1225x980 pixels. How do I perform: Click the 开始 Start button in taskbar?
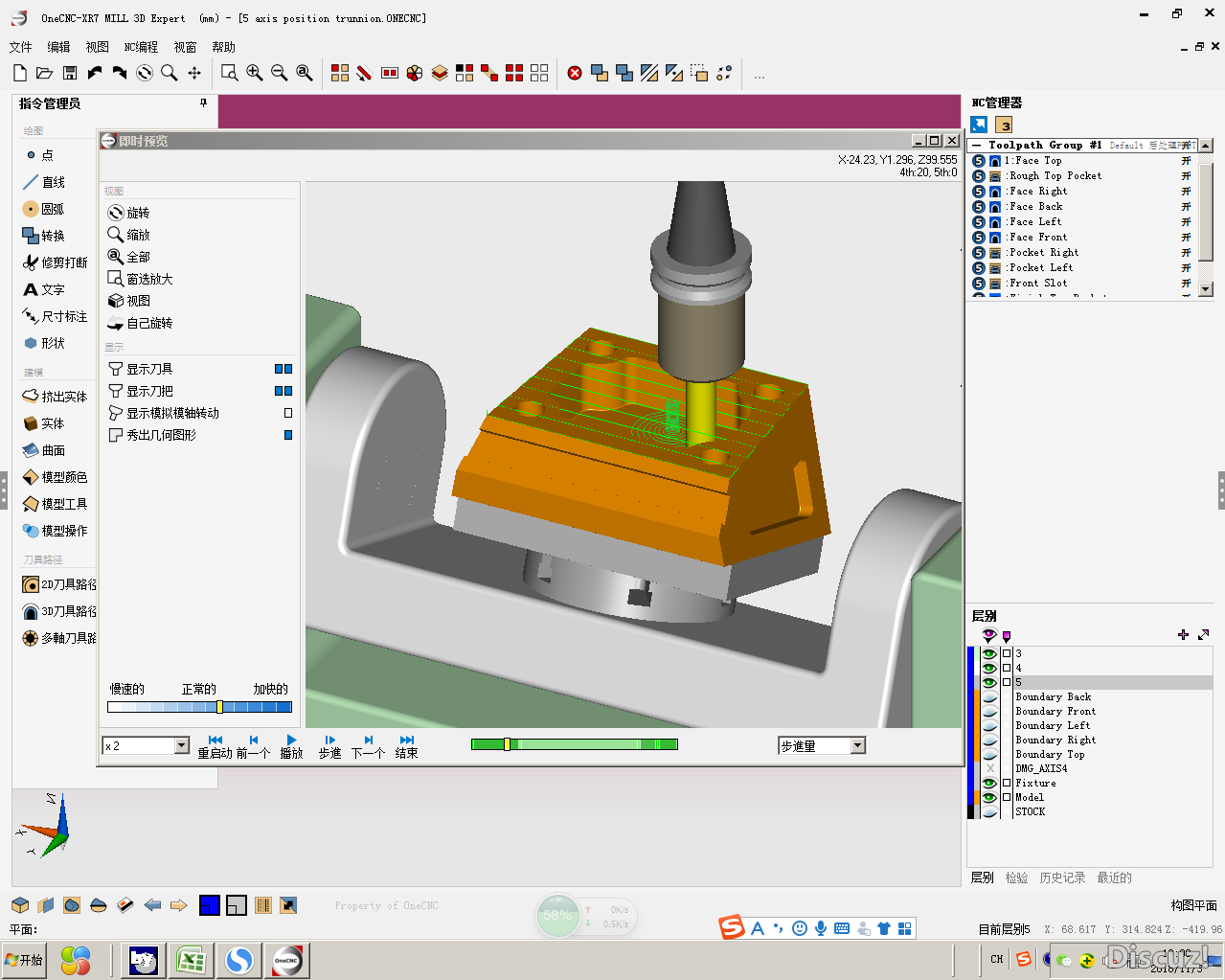click(25, 960)
